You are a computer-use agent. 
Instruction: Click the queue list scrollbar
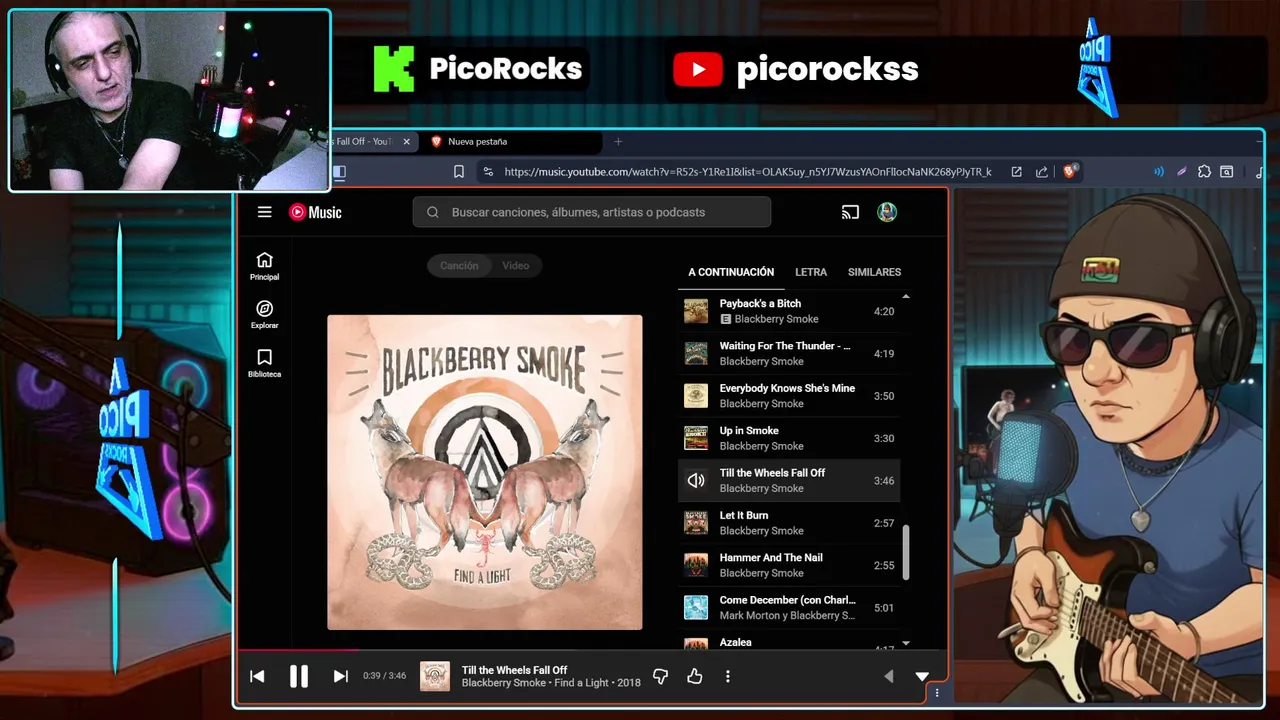click(x=906, y=552)
